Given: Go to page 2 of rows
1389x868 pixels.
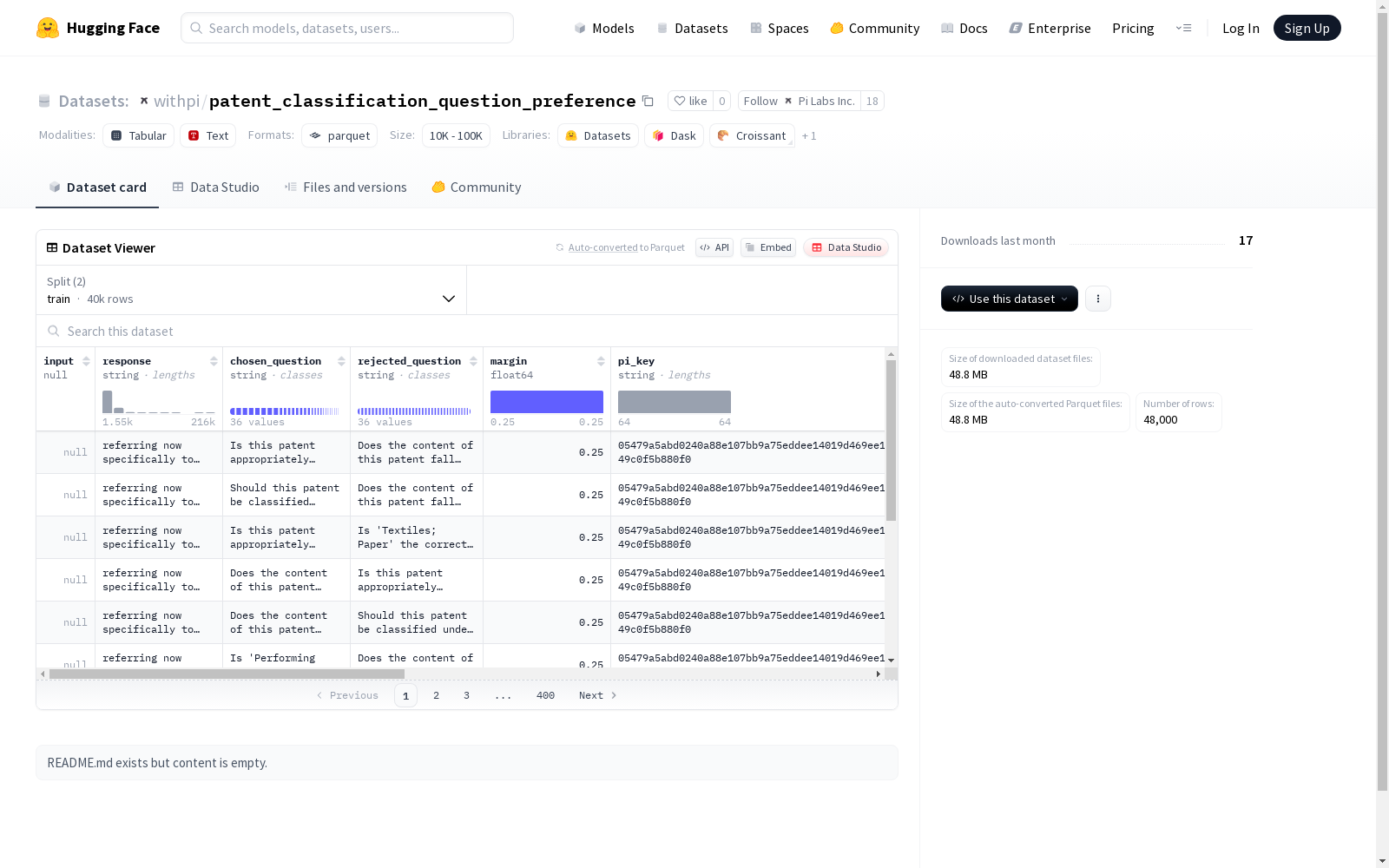Looking at the screenshot, I should 436,695.
